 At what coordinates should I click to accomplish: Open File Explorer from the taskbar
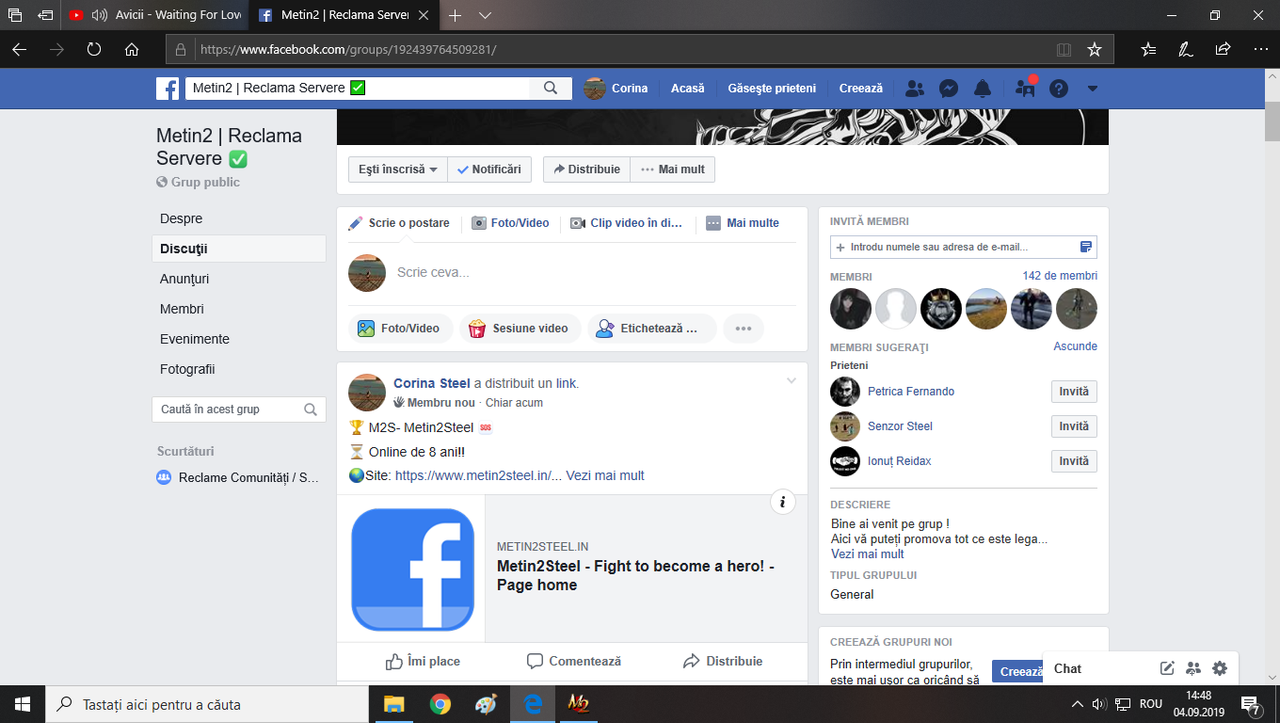[x=393, y=704]
